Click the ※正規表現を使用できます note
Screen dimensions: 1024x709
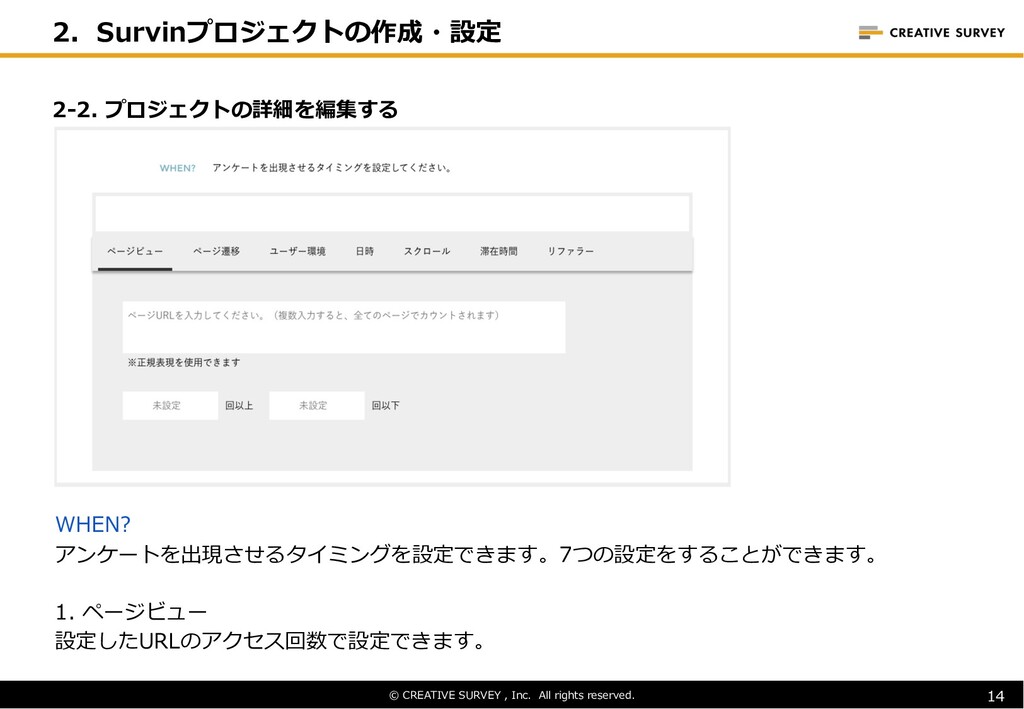point(184,362)
